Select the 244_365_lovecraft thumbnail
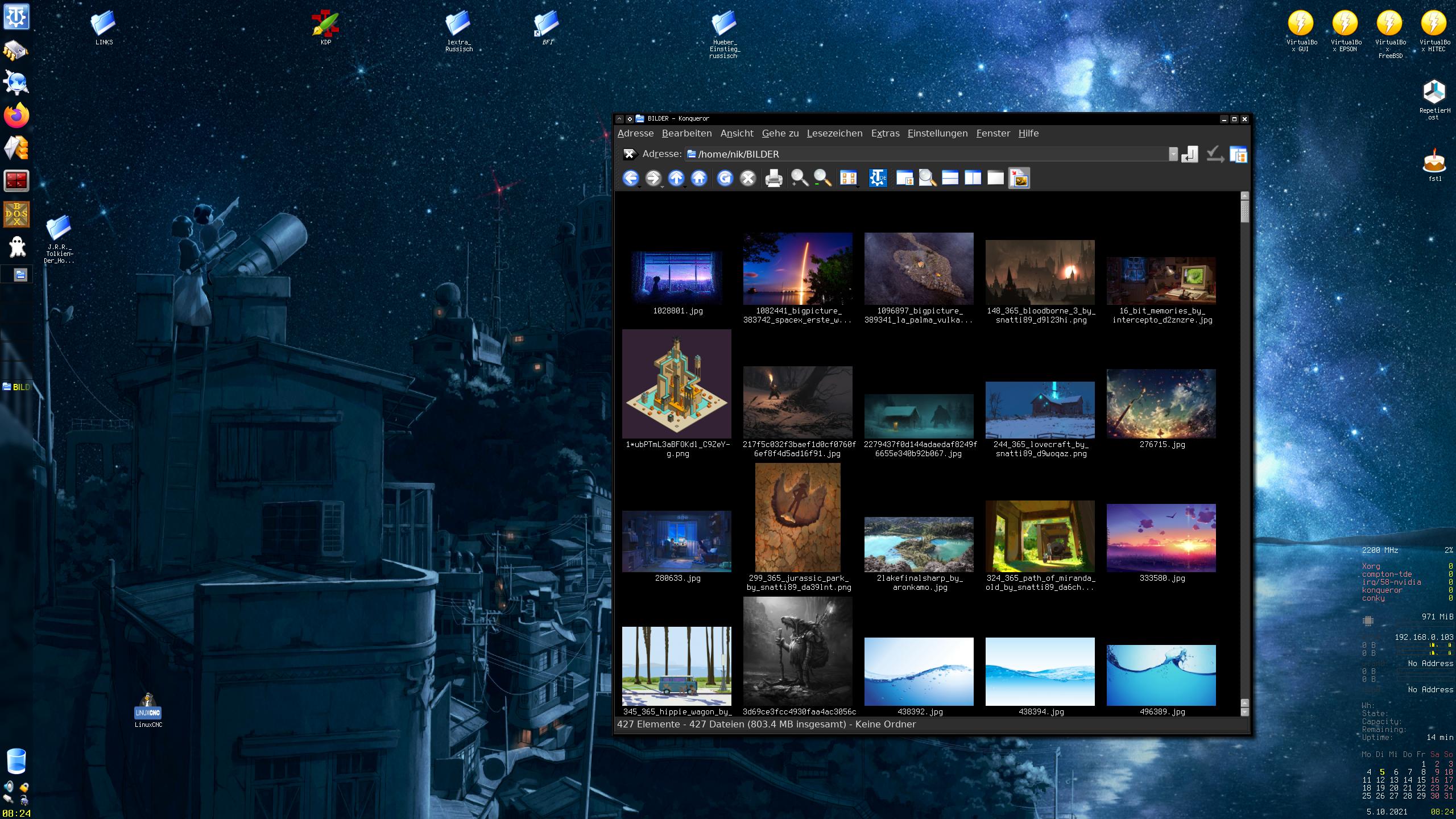 pyautogui.click(x=1040, y=410)
